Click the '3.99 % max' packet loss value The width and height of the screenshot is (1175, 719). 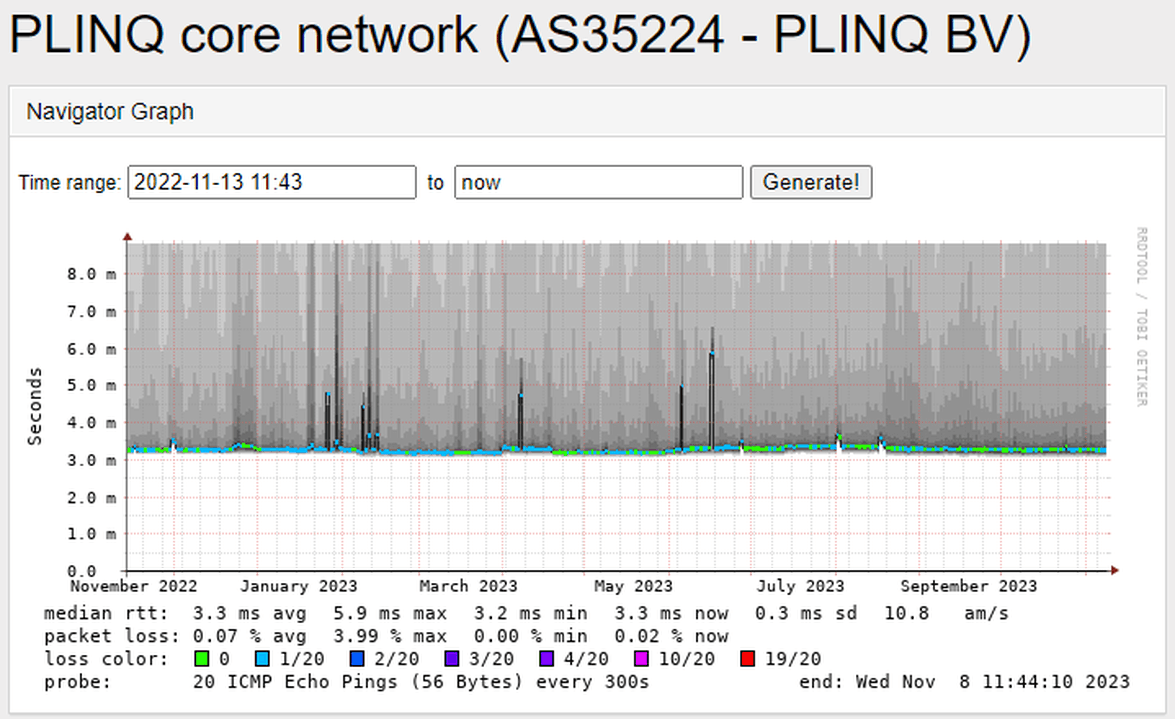coord(390,637)
